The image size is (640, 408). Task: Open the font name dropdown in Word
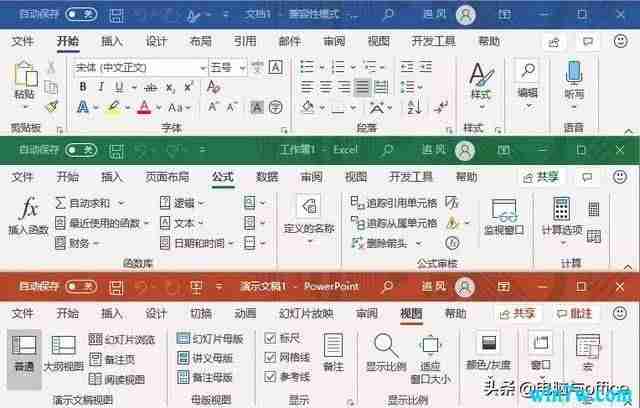pos(203,67)
